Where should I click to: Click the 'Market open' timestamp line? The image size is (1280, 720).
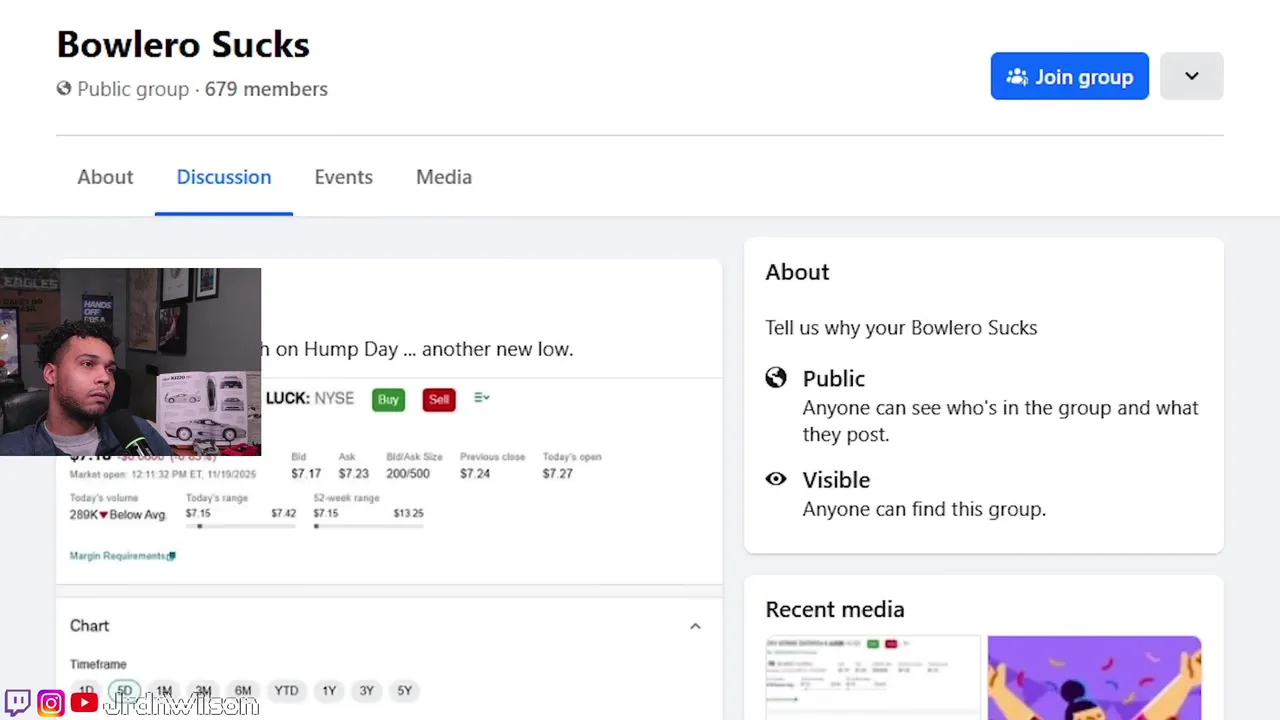[163, 474]
